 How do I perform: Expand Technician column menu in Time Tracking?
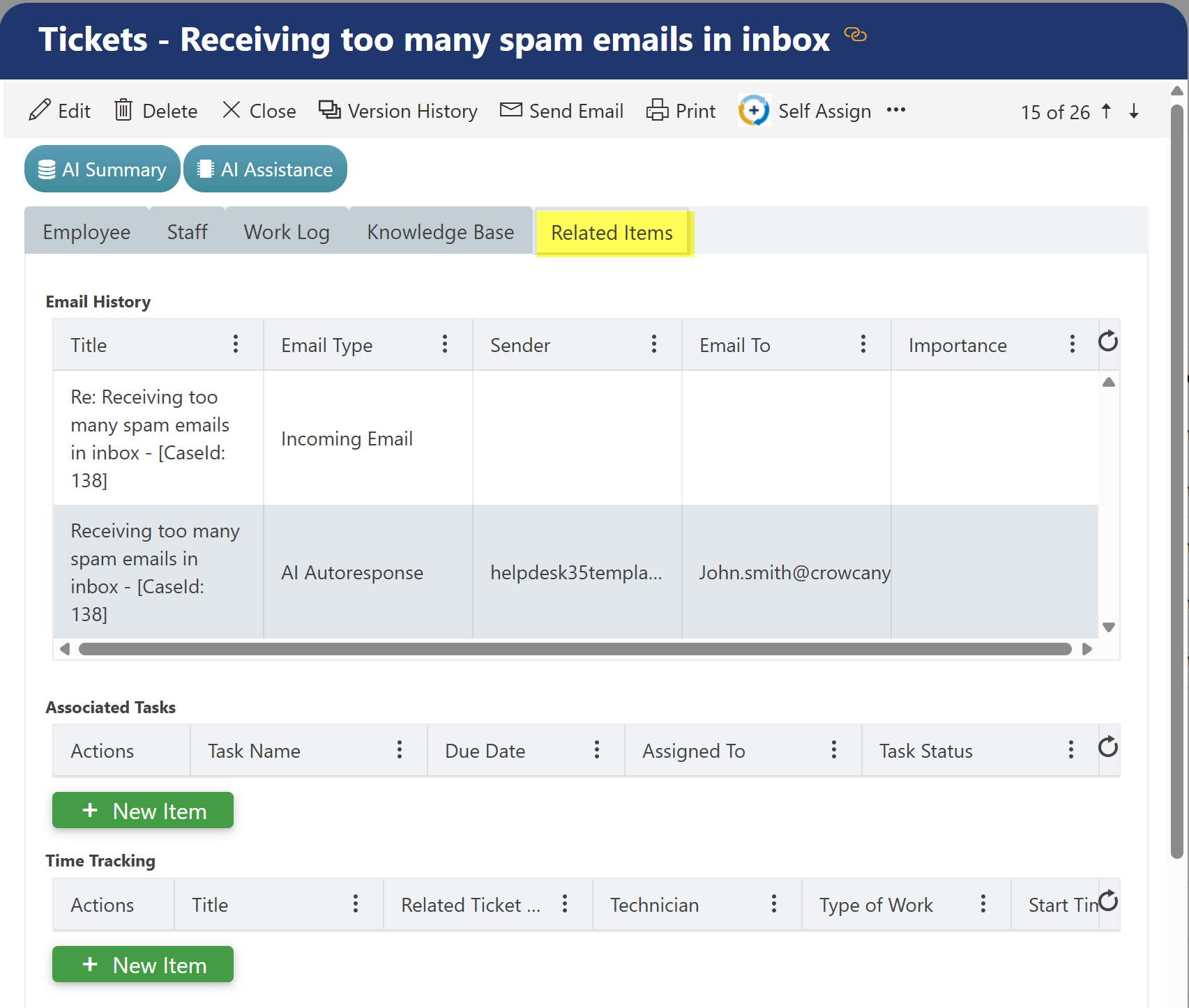774,904
